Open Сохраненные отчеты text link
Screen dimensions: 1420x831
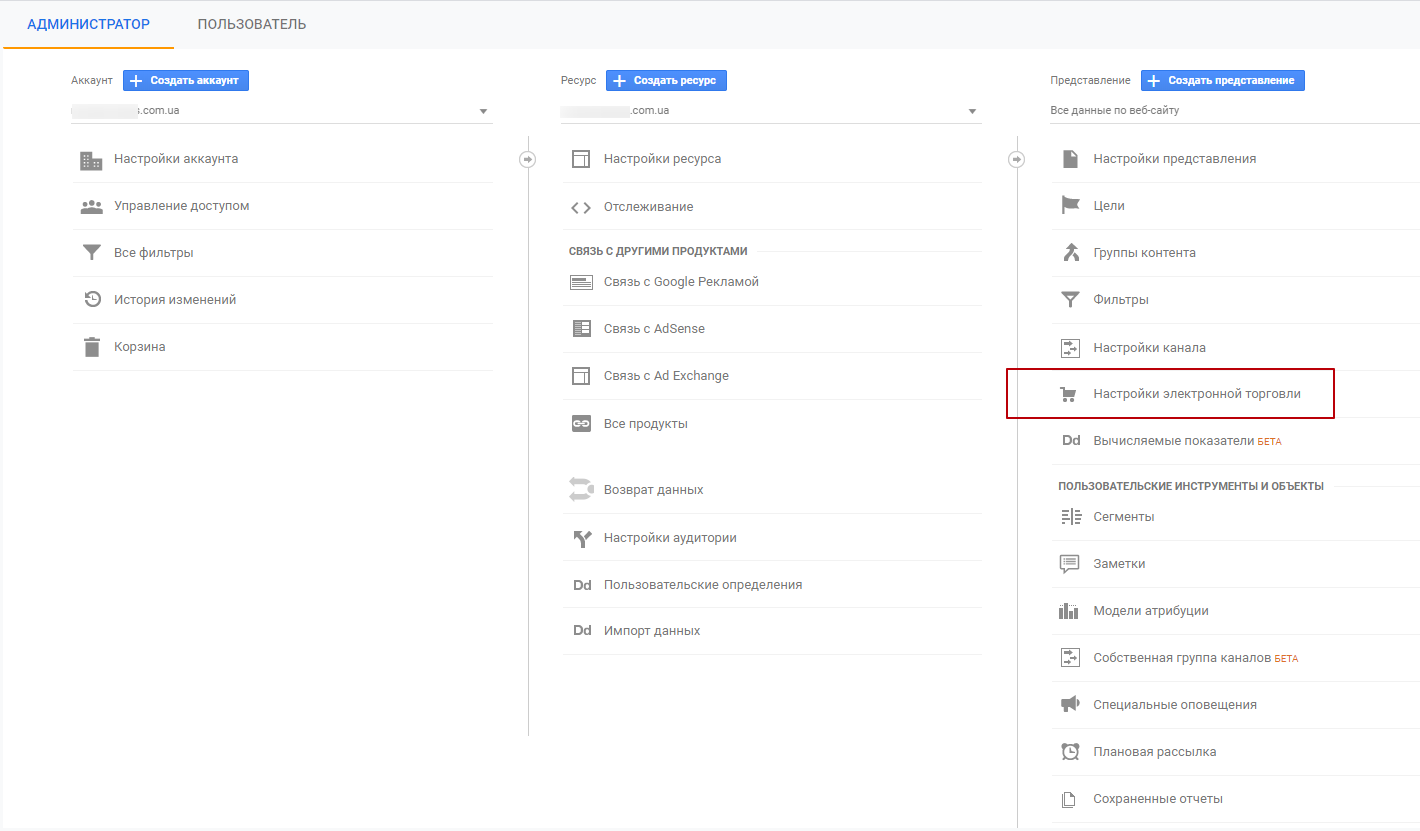click(1158, 799)
